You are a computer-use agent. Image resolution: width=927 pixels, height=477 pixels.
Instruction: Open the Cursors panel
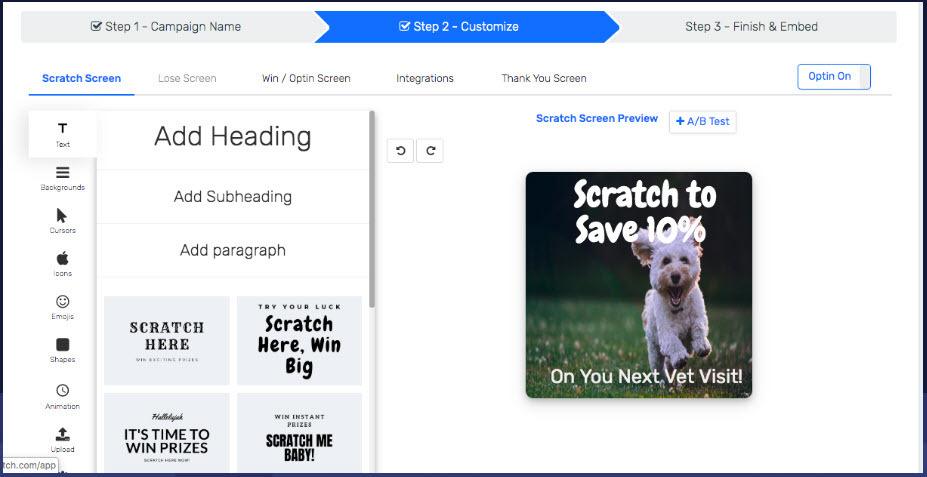[63, 221]
